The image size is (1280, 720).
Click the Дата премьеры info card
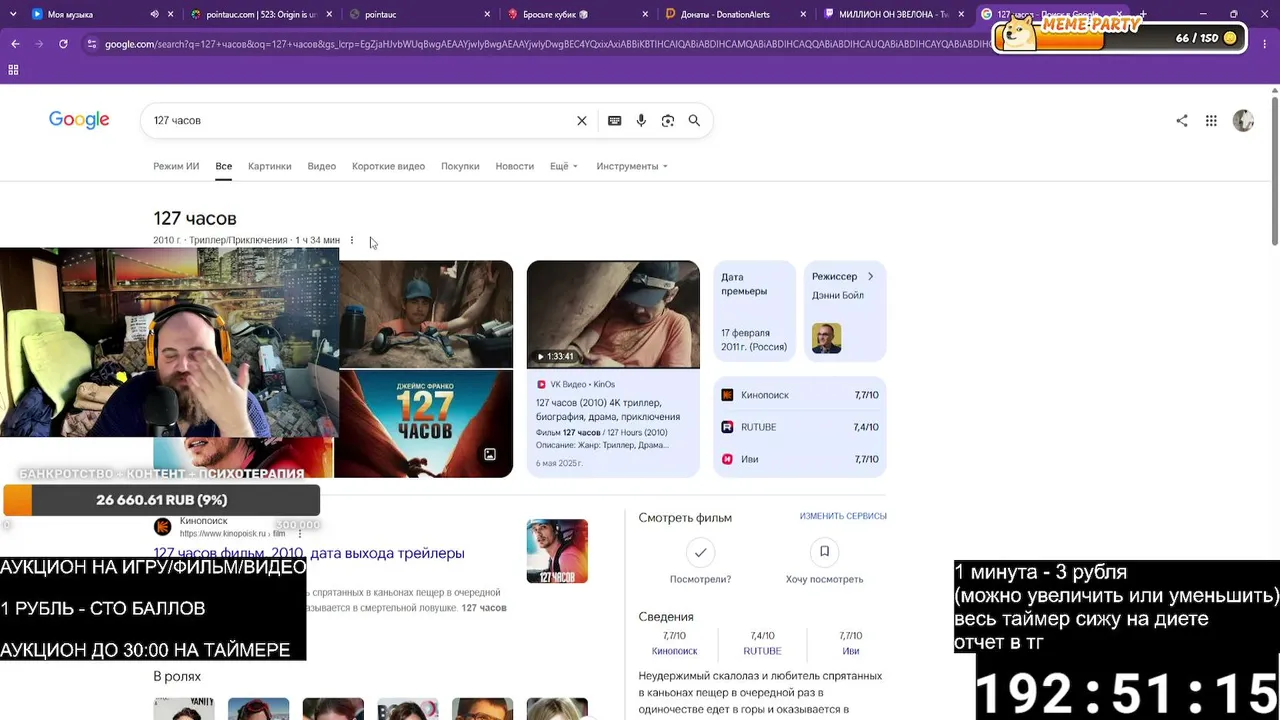[754, 311]
